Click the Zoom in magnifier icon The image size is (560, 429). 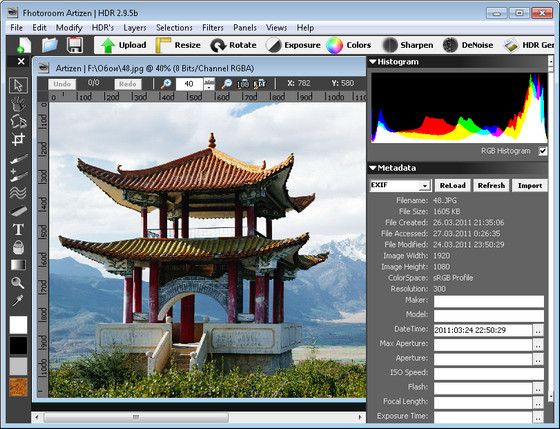pyautogui.click(x=166, y=84)
